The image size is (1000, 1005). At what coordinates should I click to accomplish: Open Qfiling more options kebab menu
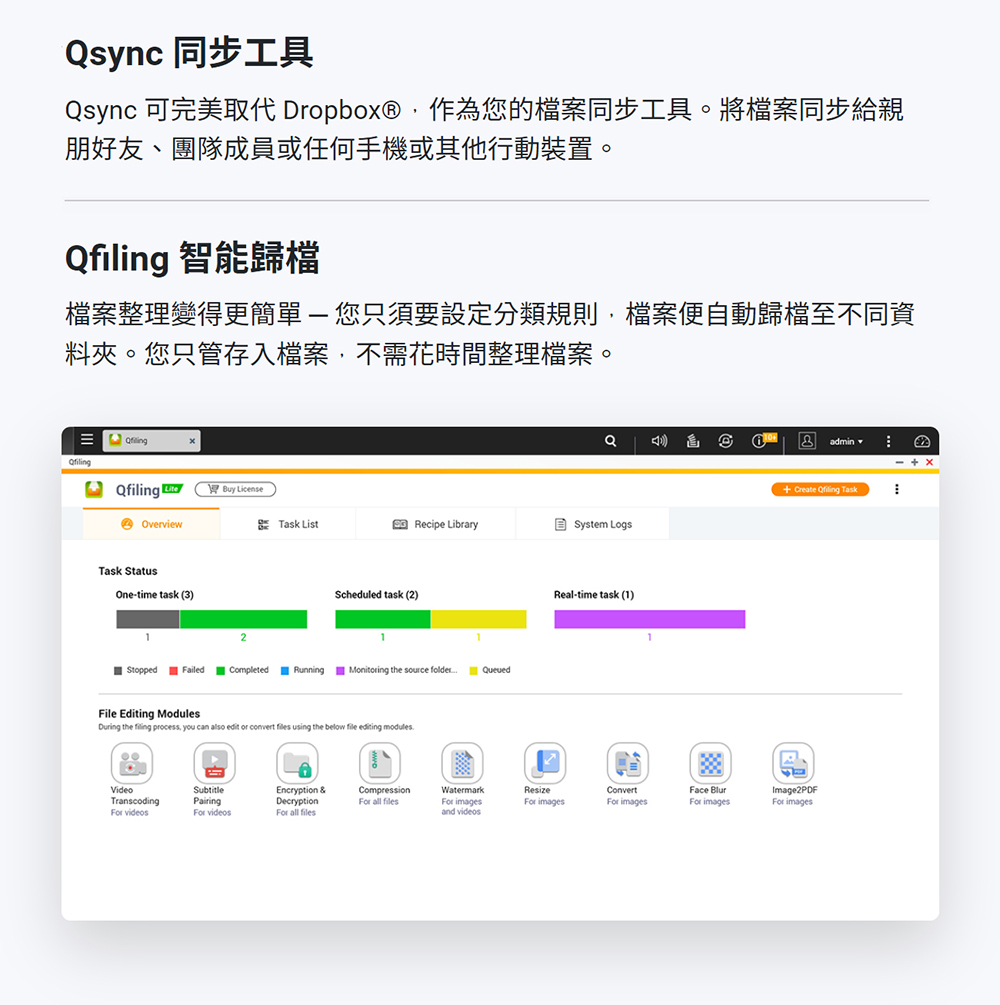(897, 490)
